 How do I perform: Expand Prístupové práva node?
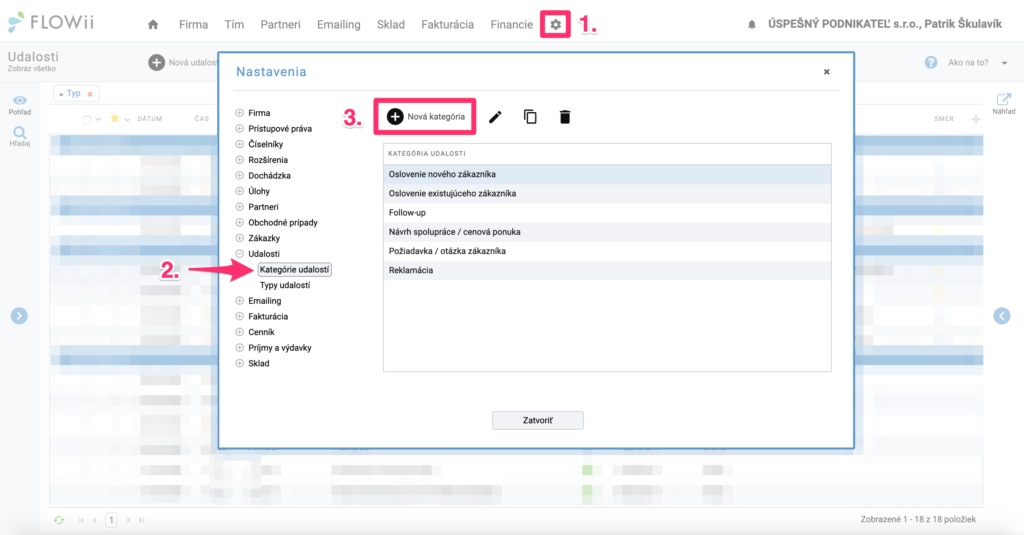pyautogui.click(x=240, y=129)
